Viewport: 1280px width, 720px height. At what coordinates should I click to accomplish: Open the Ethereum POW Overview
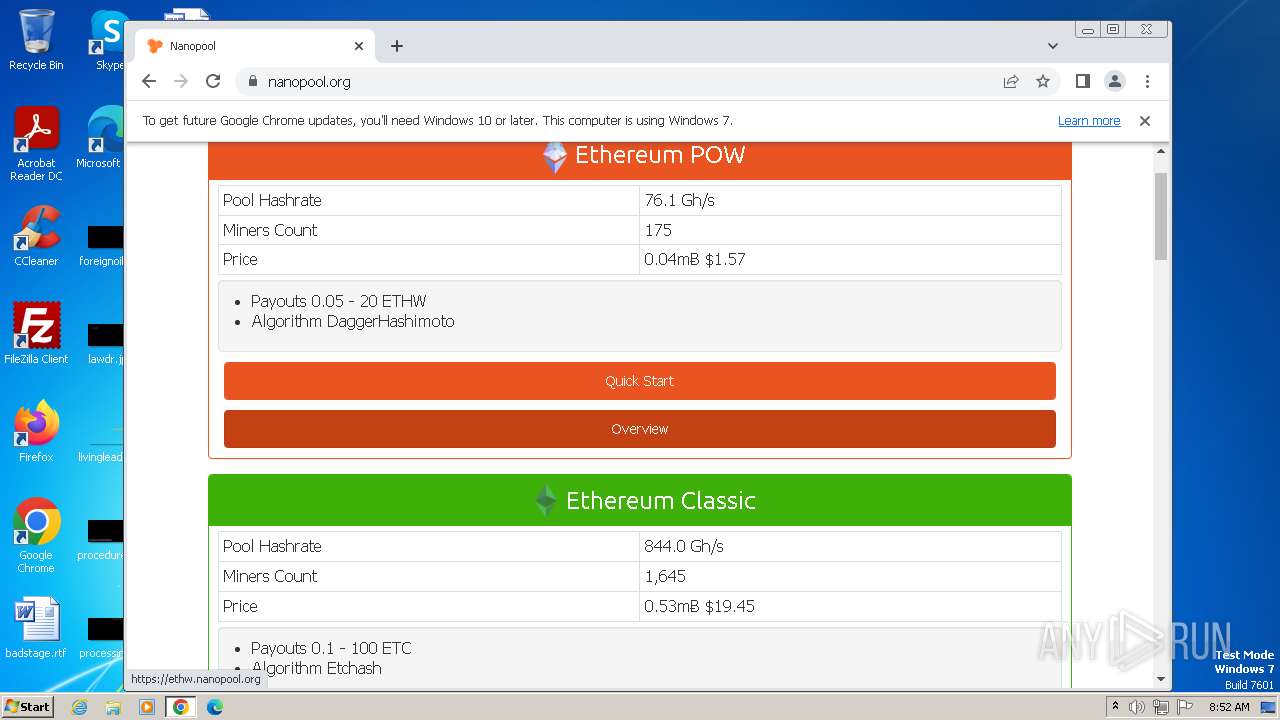[640, 429]
